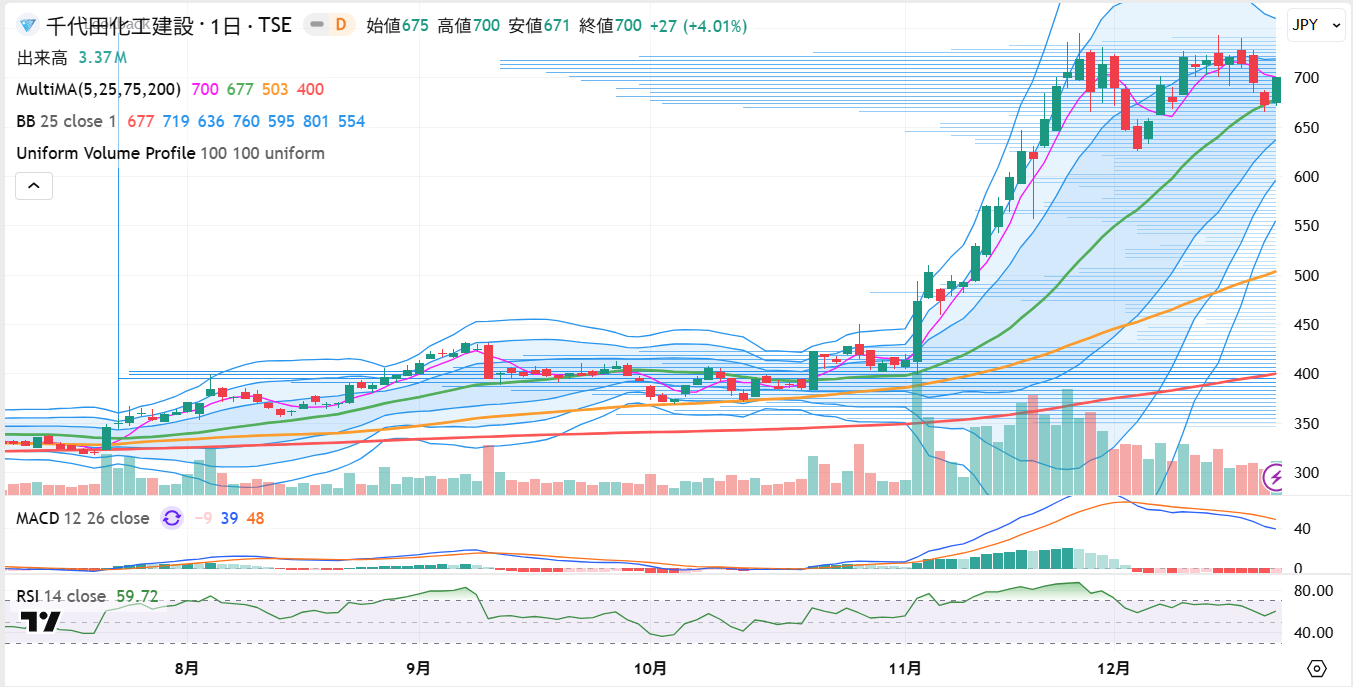The image size is (1353, 687).
Task: Click the orange D delayed-data indicator
Action: (341, 25)
